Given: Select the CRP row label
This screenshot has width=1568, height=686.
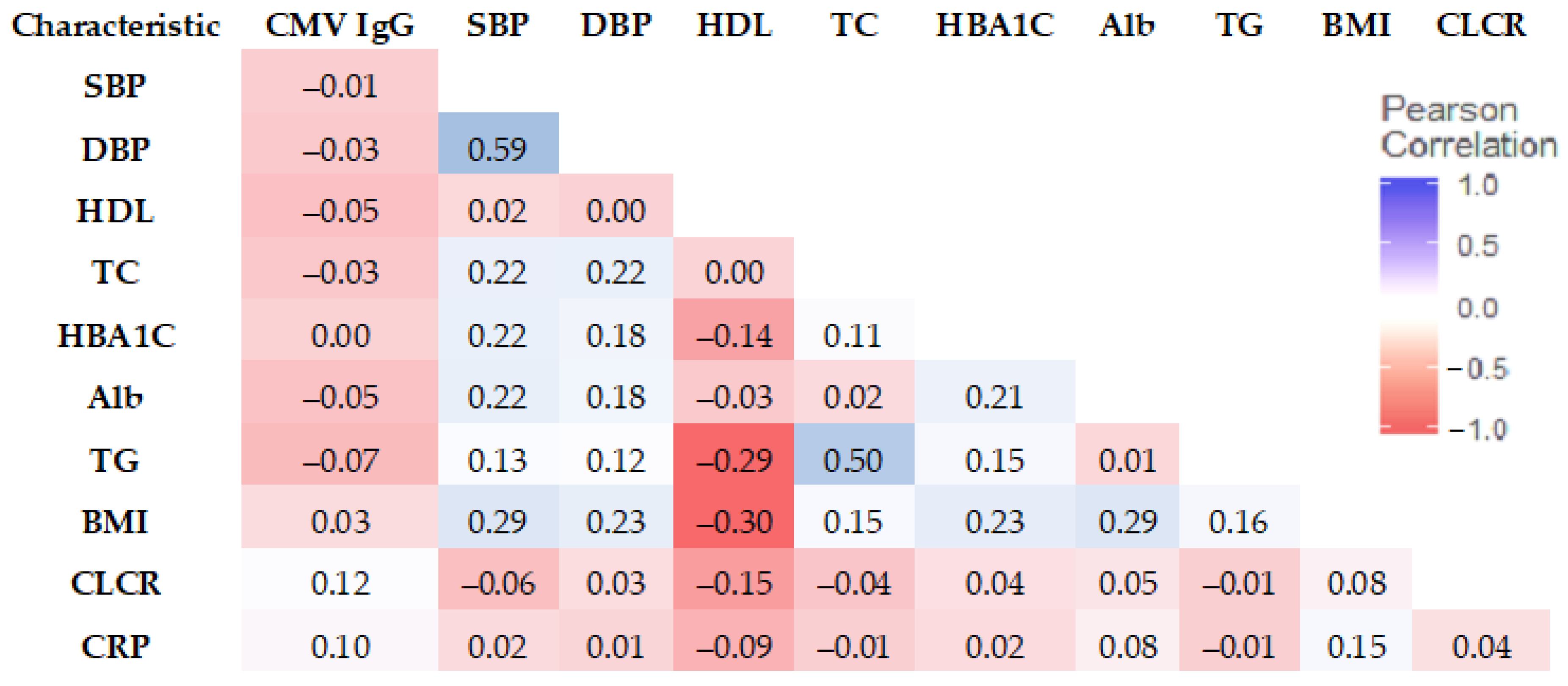Looking at the screenshot, I should click(x=116, y=647).
